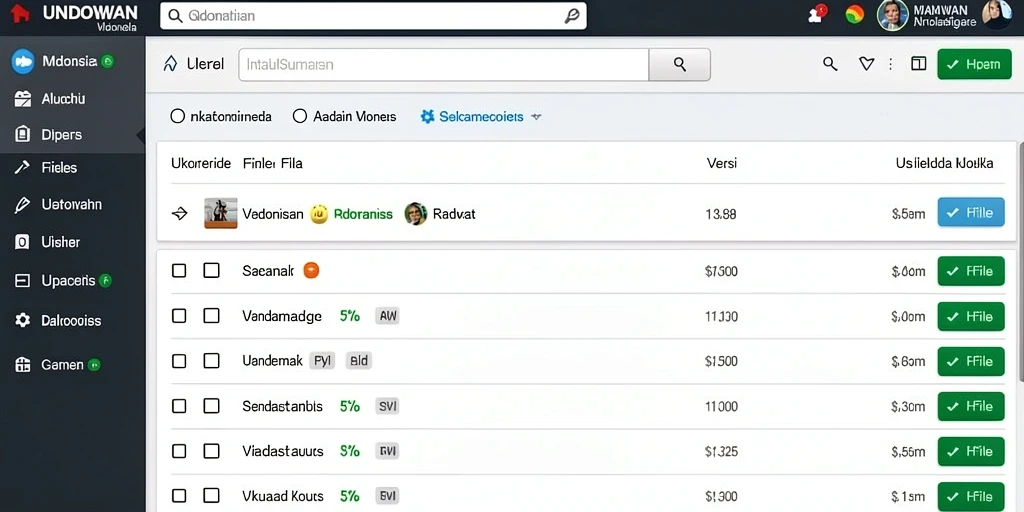Click the Bld tag in Uandemak row
The image size is (1024, 512).
tap(359, 360)
